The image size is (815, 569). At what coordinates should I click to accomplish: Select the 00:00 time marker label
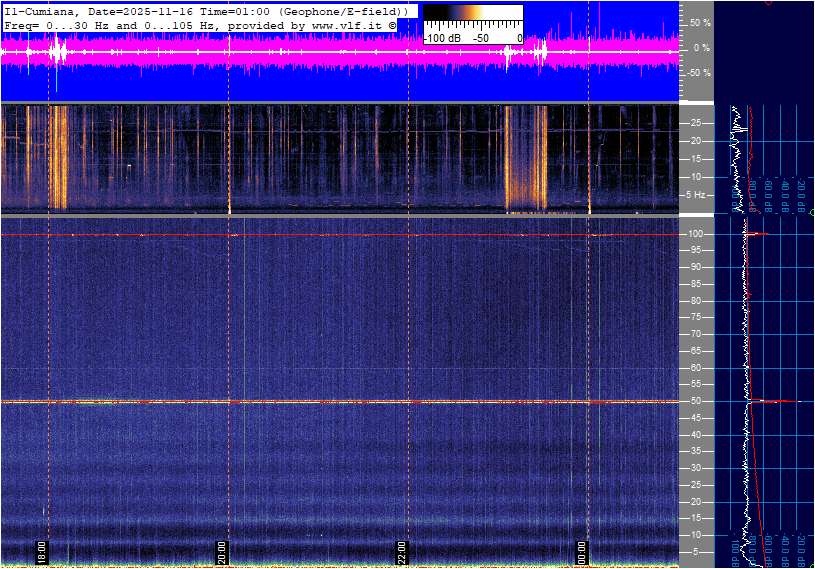582,552
